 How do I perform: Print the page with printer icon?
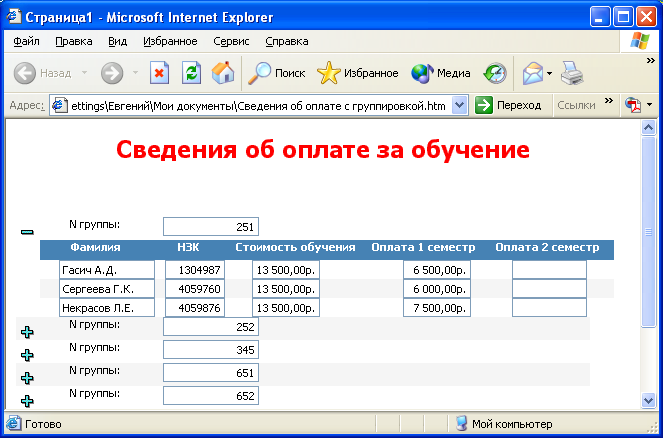(x=572, y=73)
